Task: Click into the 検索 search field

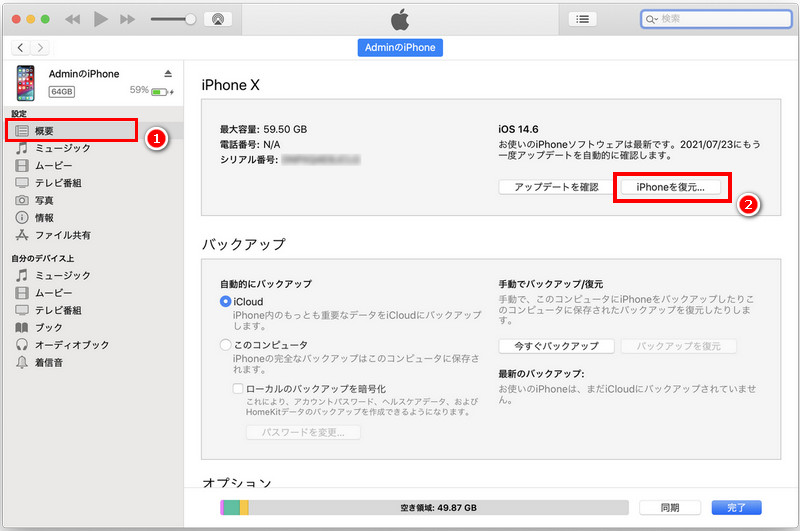Action: point(716,19)
